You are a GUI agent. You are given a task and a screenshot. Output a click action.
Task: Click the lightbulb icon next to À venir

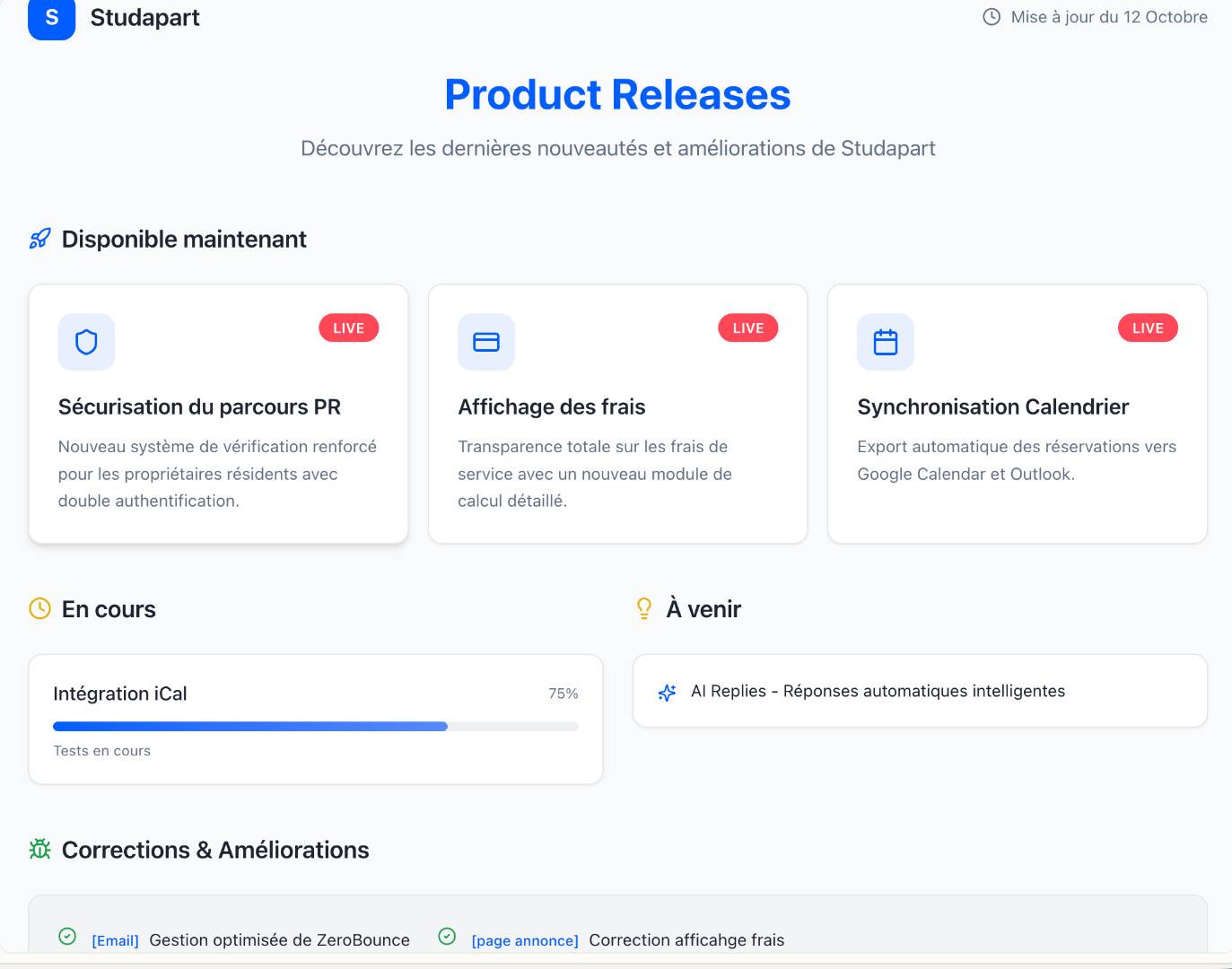(x=644, y=609)
